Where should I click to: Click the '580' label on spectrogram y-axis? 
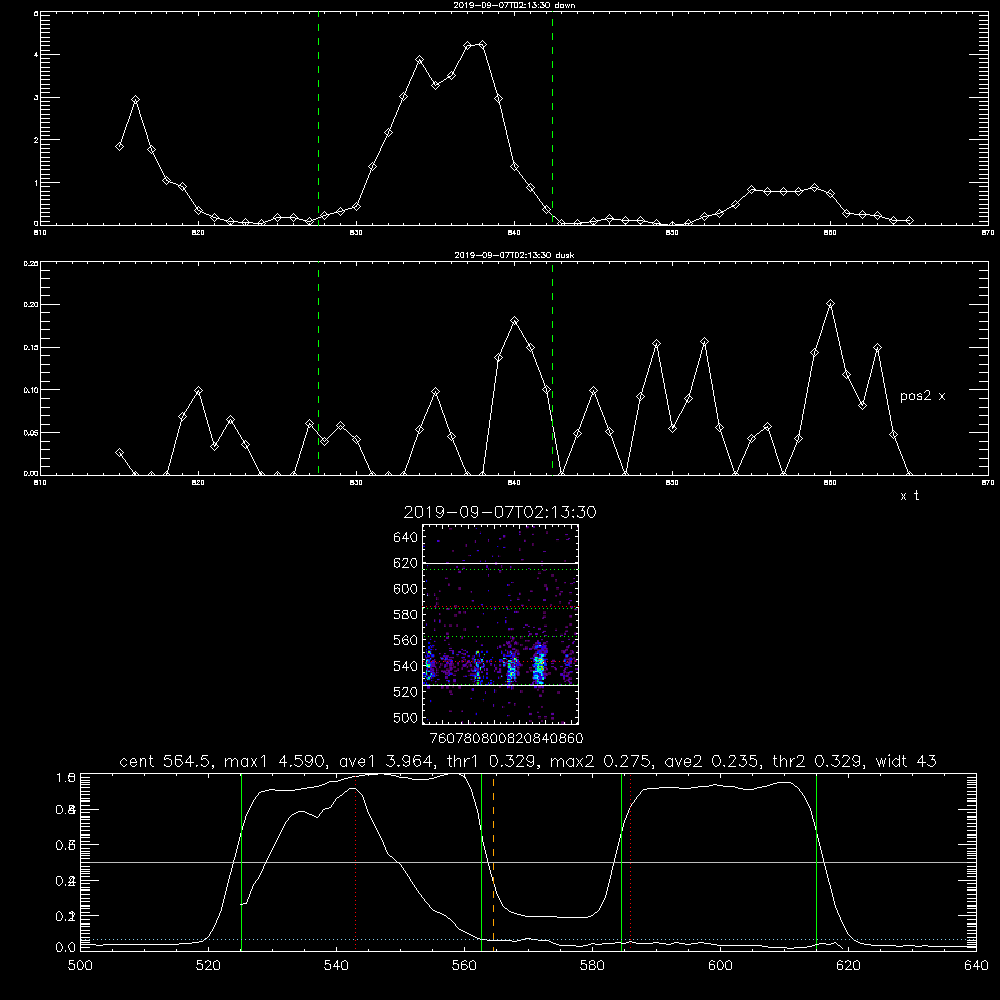[406, 615]
